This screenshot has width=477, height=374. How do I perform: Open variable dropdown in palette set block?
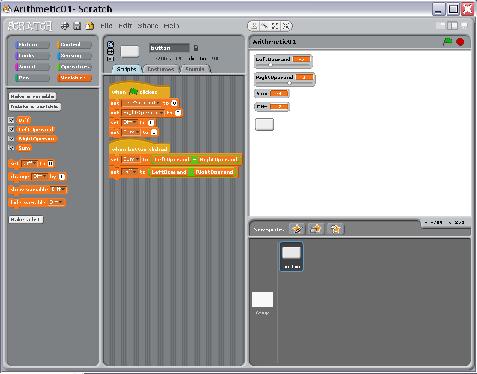tap(29, 164)
